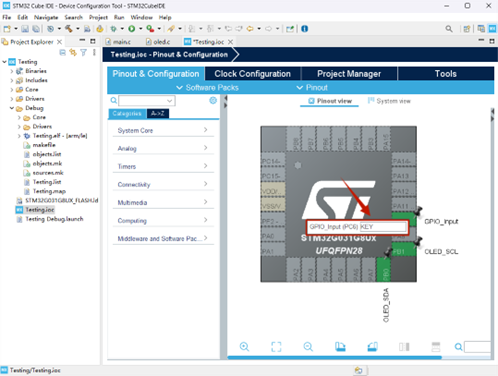This screenshot has width=498, height=376.
Task: Open the File menu
Action: click(7, 17)
